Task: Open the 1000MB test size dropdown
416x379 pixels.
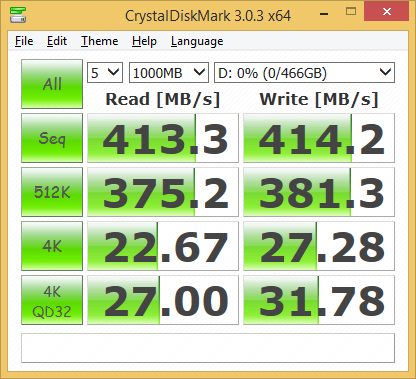Action: coord(169,72)
